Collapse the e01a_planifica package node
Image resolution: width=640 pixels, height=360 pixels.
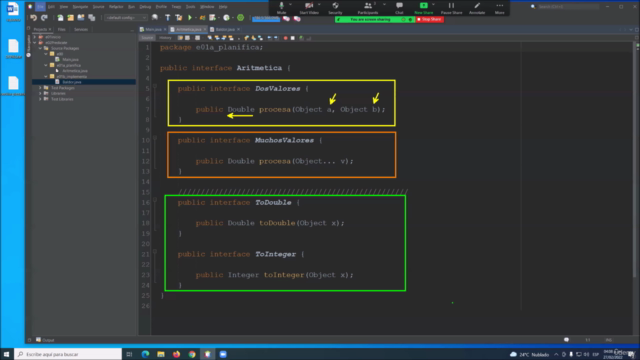46,65
